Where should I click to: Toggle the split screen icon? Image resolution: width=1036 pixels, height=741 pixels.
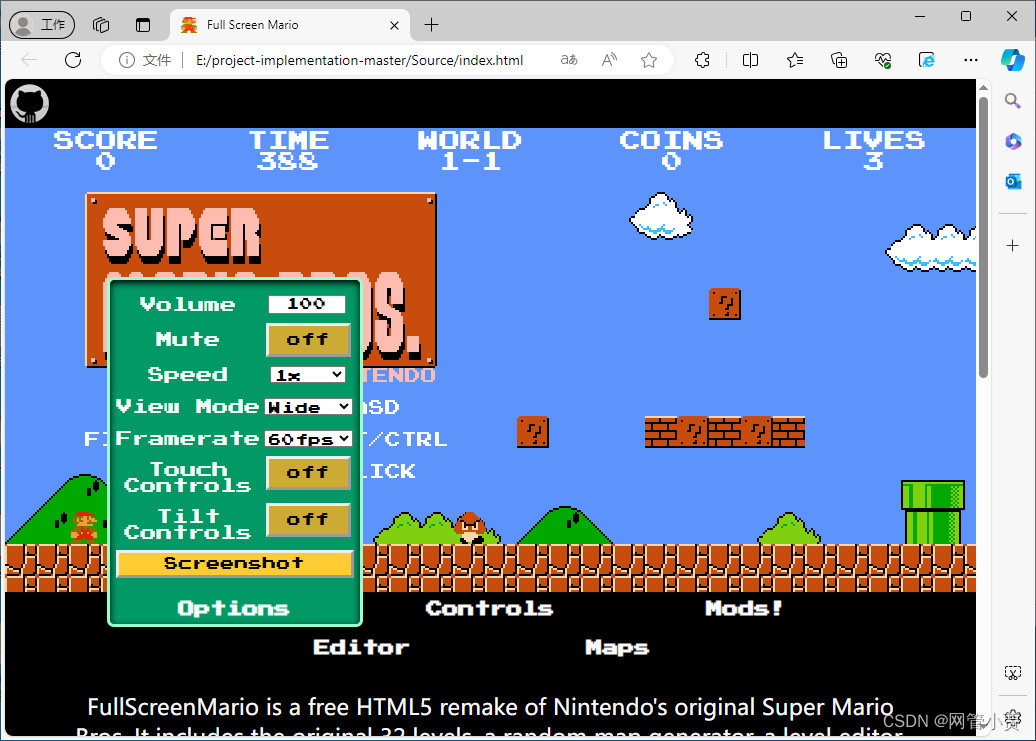coord(750,60)
